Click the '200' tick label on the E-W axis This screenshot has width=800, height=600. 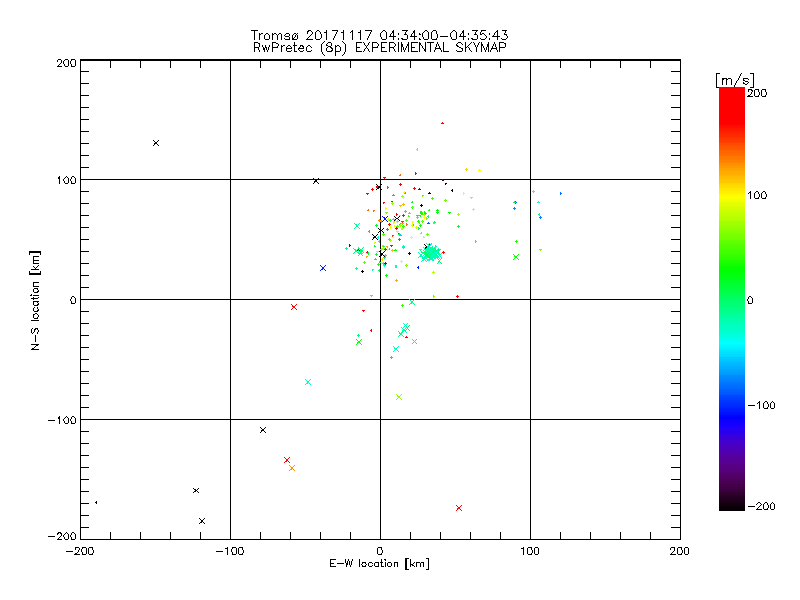680,551
